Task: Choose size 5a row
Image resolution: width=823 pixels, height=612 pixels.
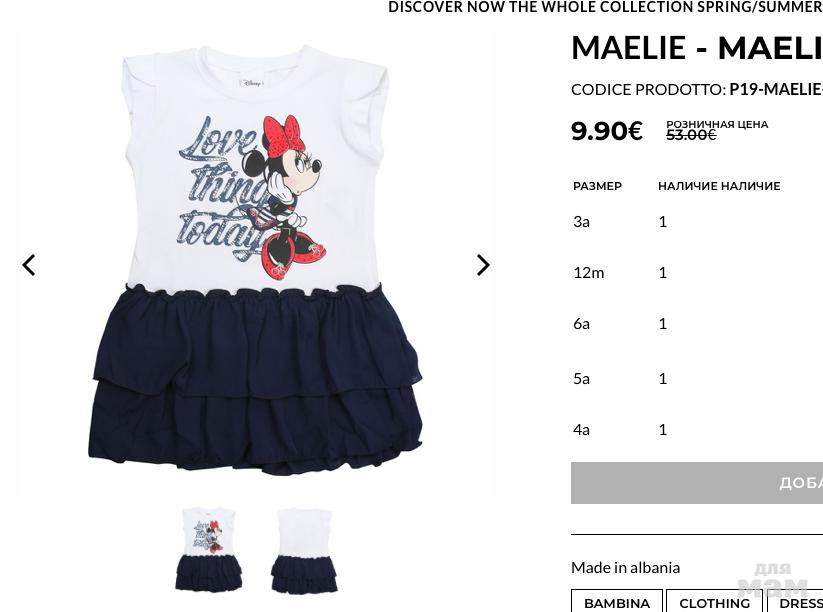Action: click(x=697, y=378)
